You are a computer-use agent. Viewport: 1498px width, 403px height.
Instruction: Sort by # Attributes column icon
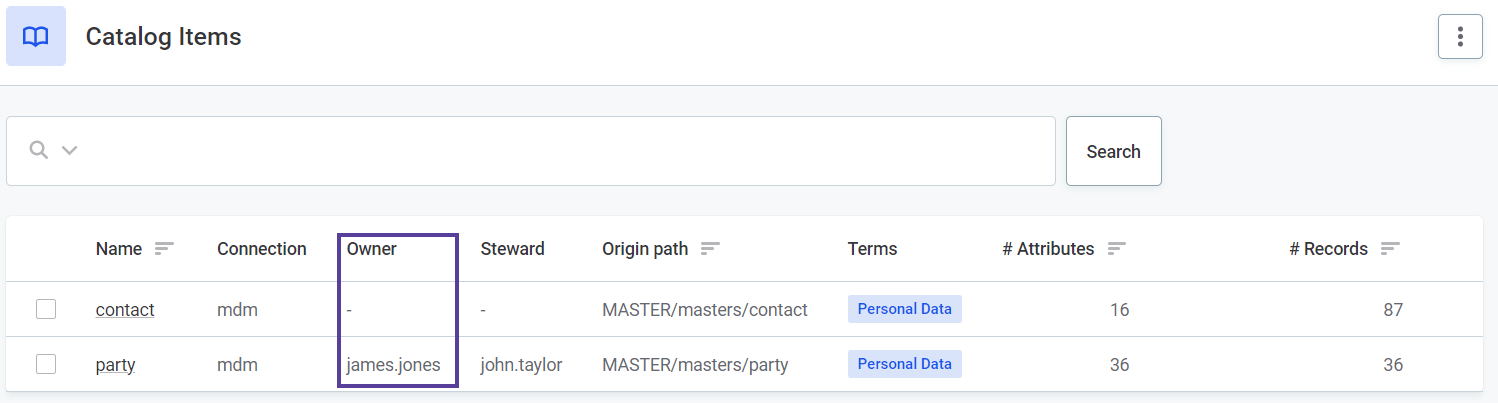(x=1117, y=249)
